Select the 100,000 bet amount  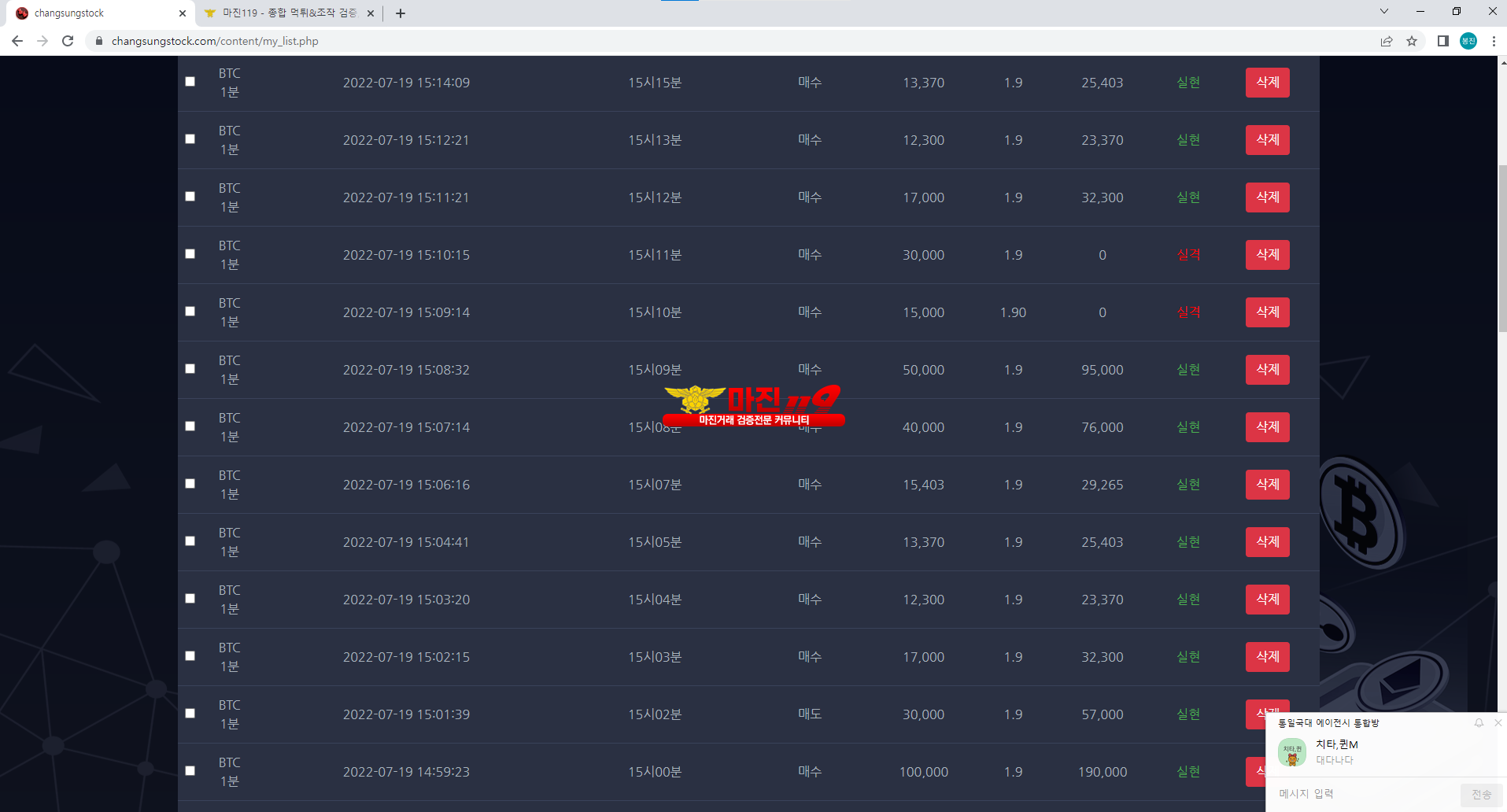tap(924, 772)
